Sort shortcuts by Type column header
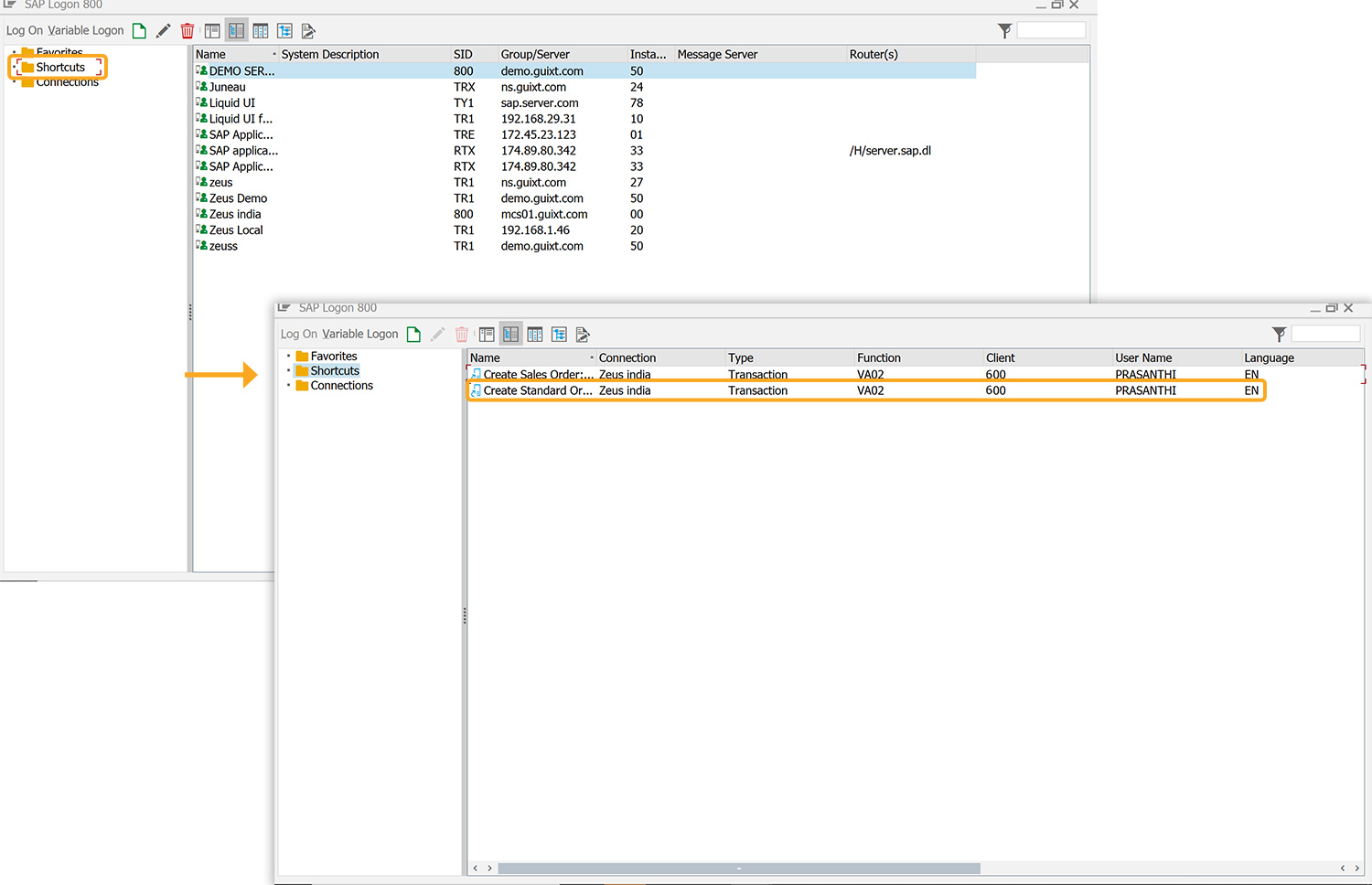Viewport: 1372px width, 885px height. 741,358
